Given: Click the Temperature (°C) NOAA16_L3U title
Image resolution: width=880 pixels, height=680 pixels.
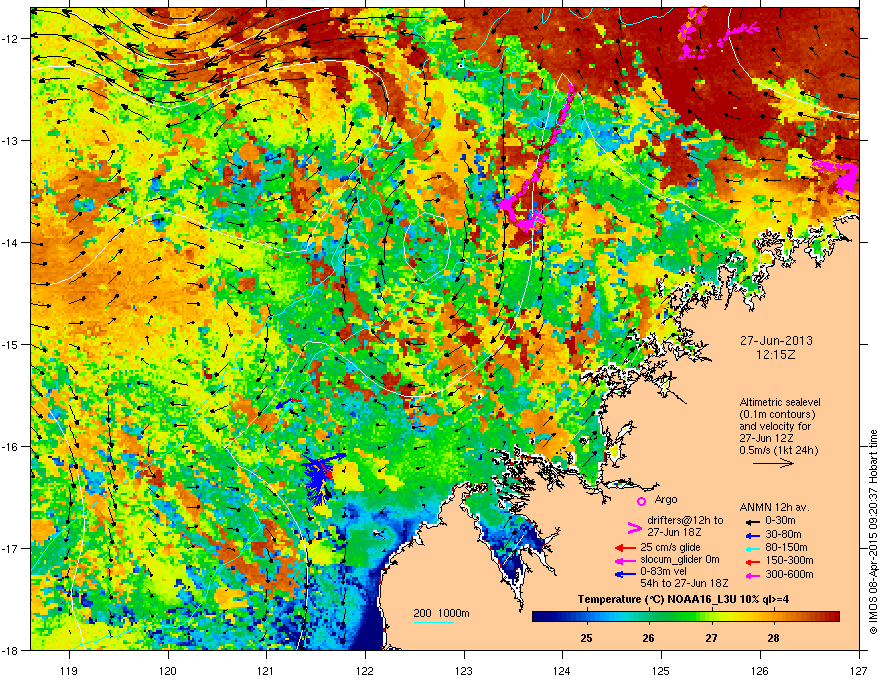Looking at the screenshot, I should [683, 599].
